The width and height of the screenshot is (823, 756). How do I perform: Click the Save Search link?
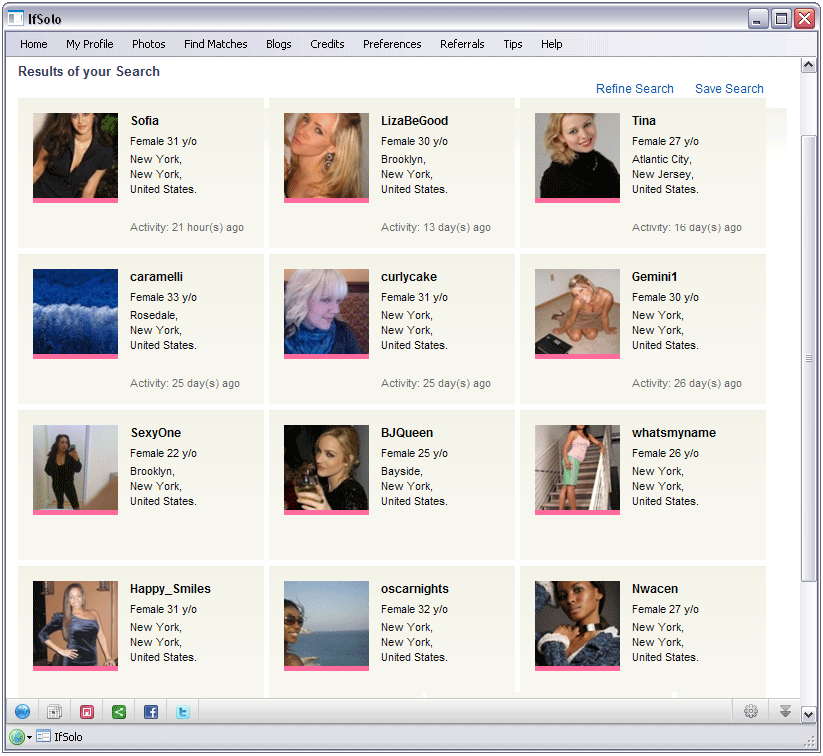[x=729, y=89]
